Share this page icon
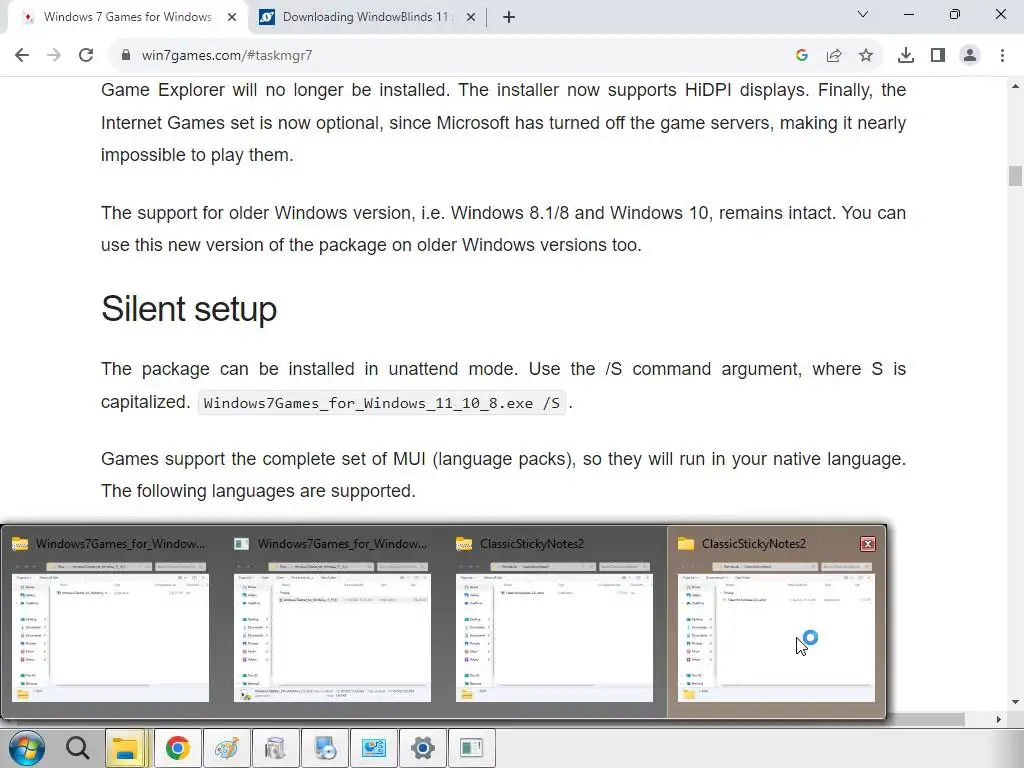Image resolution: width=1024 pixels, height=768 pixels. (x=834, y=56)
